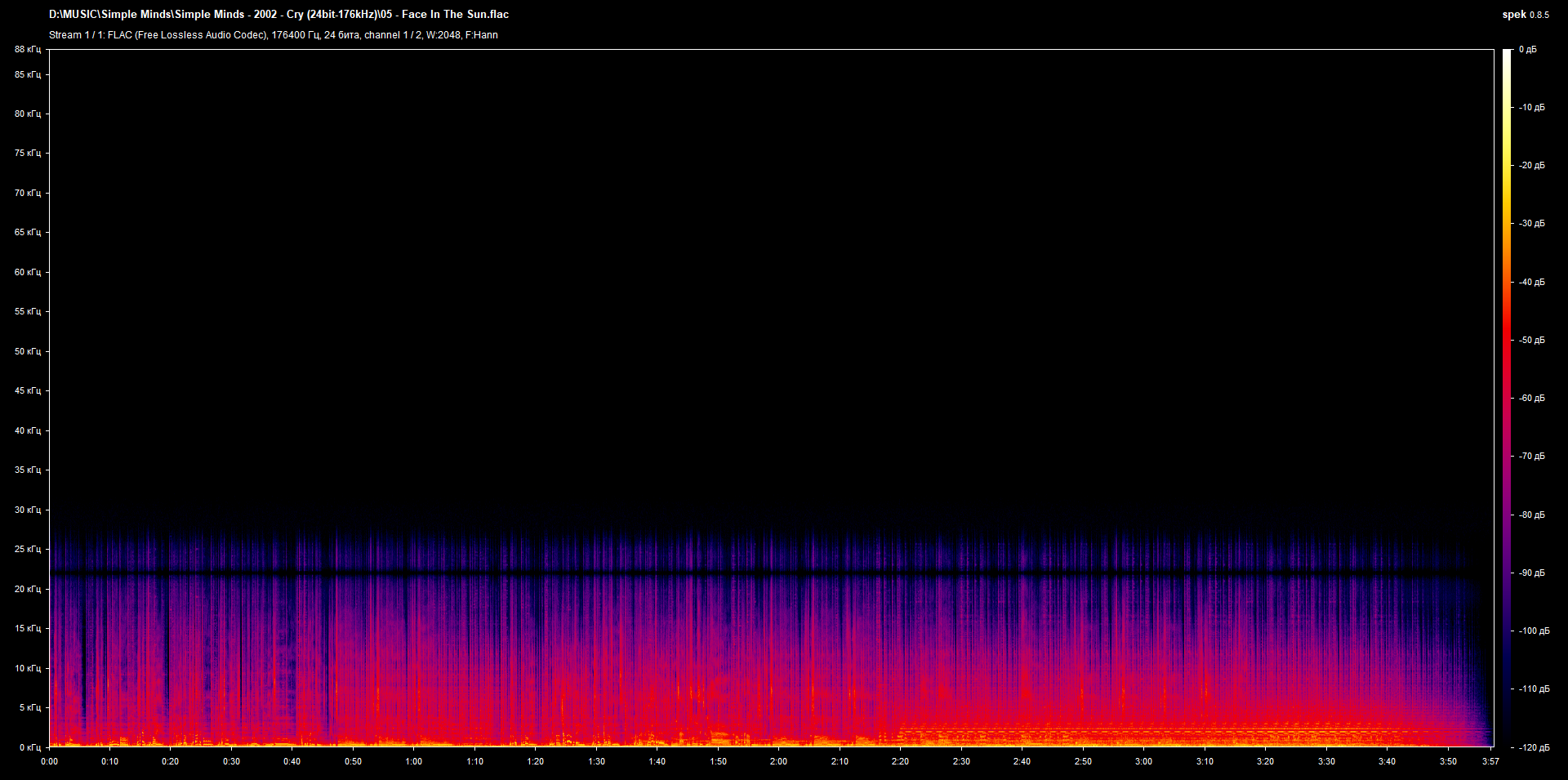The image size is (1568, 780).
Task: Click the -30 дБ scale label
Action: (x=1531, y=224)
